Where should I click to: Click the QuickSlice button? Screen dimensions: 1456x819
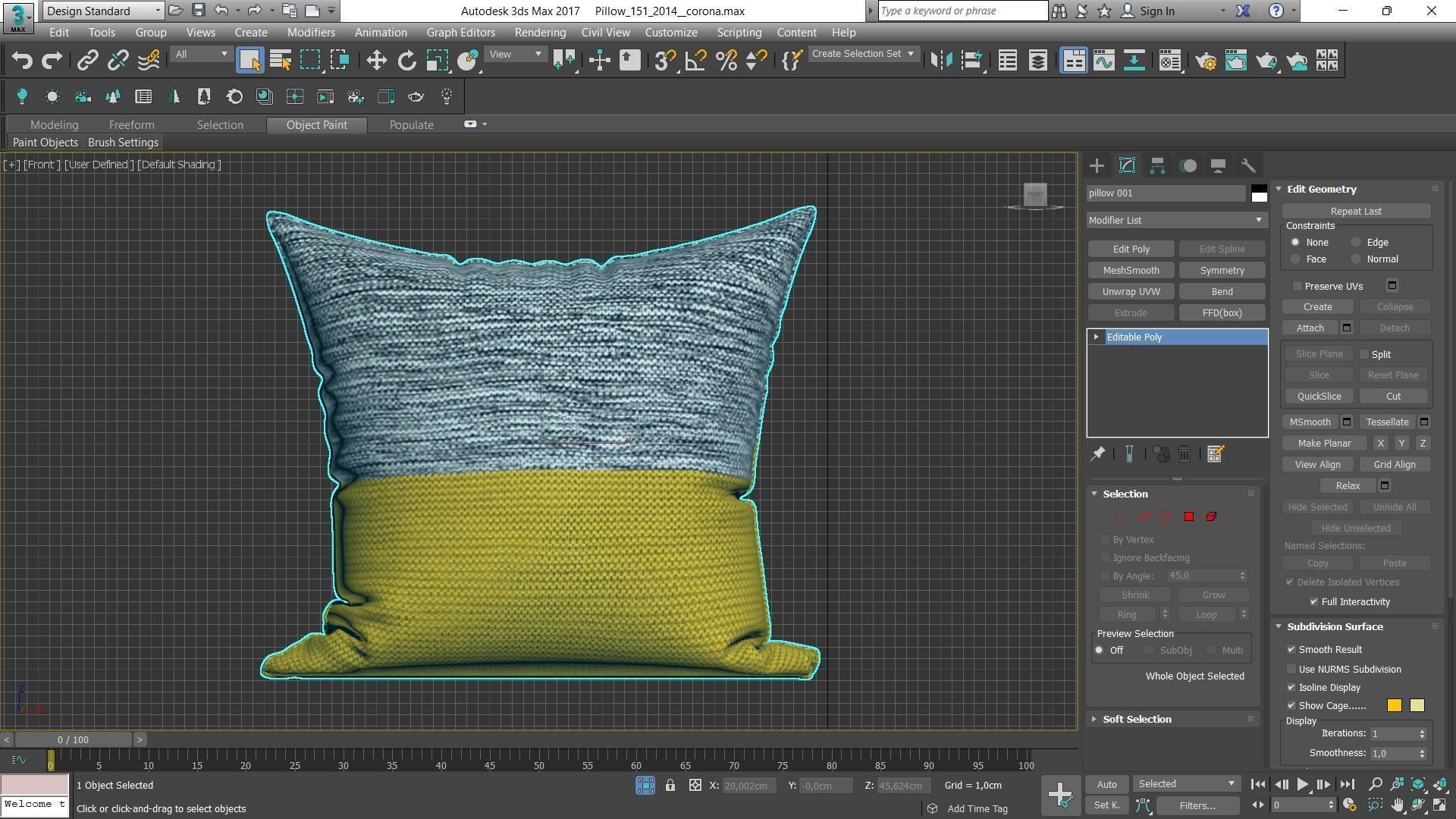[1319, 397]
